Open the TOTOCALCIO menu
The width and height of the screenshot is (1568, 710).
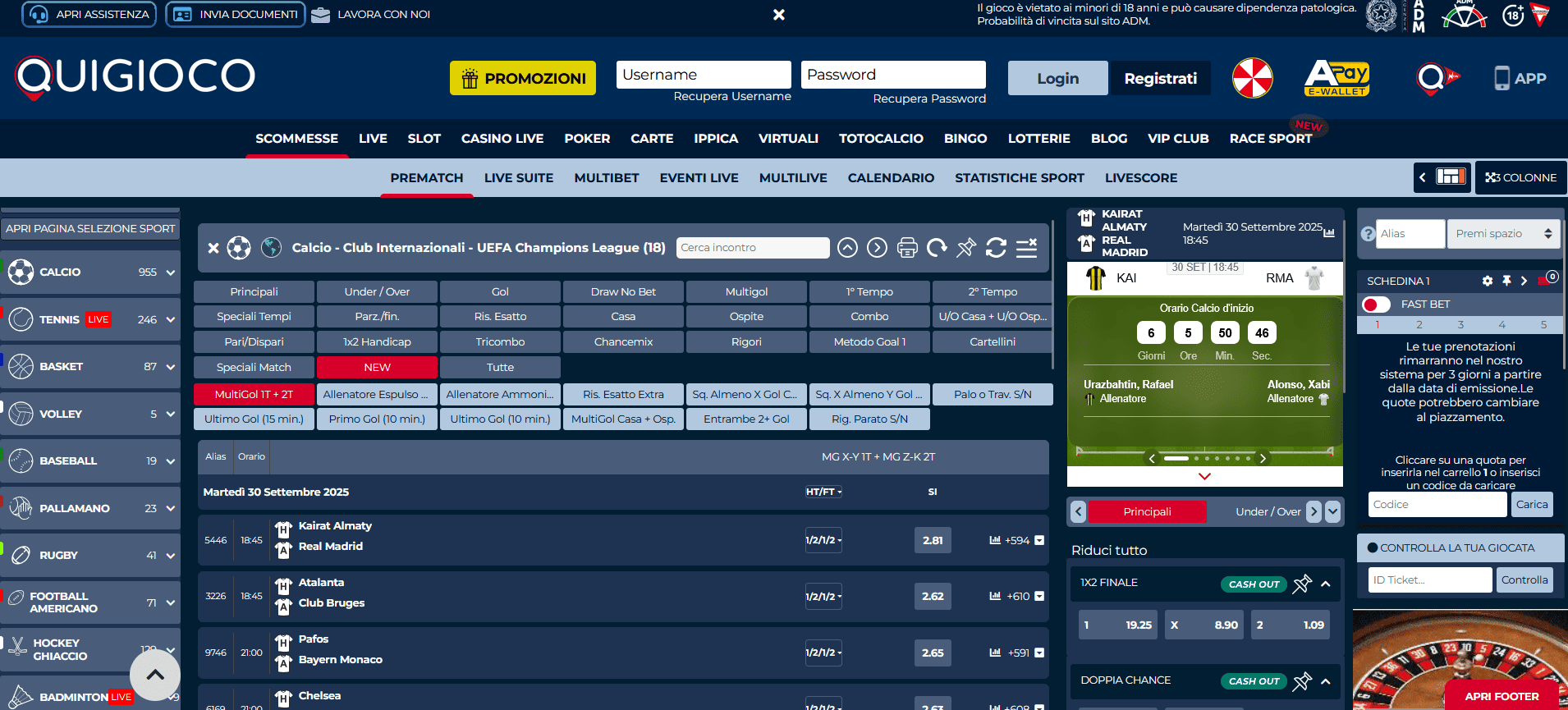click(881, 138)
